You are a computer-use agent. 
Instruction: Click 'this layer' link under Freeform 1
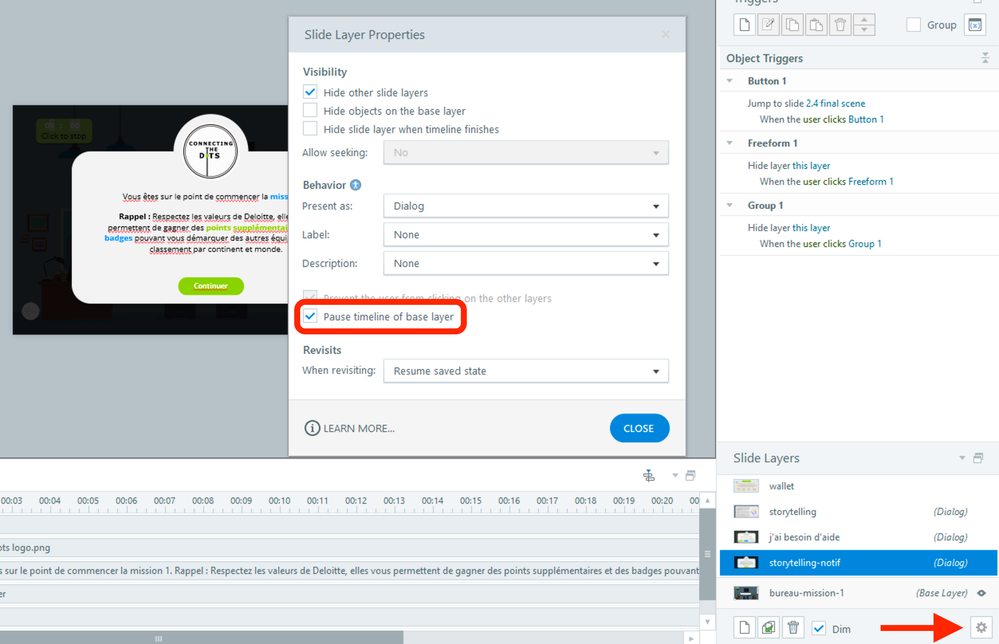(811, 166)
